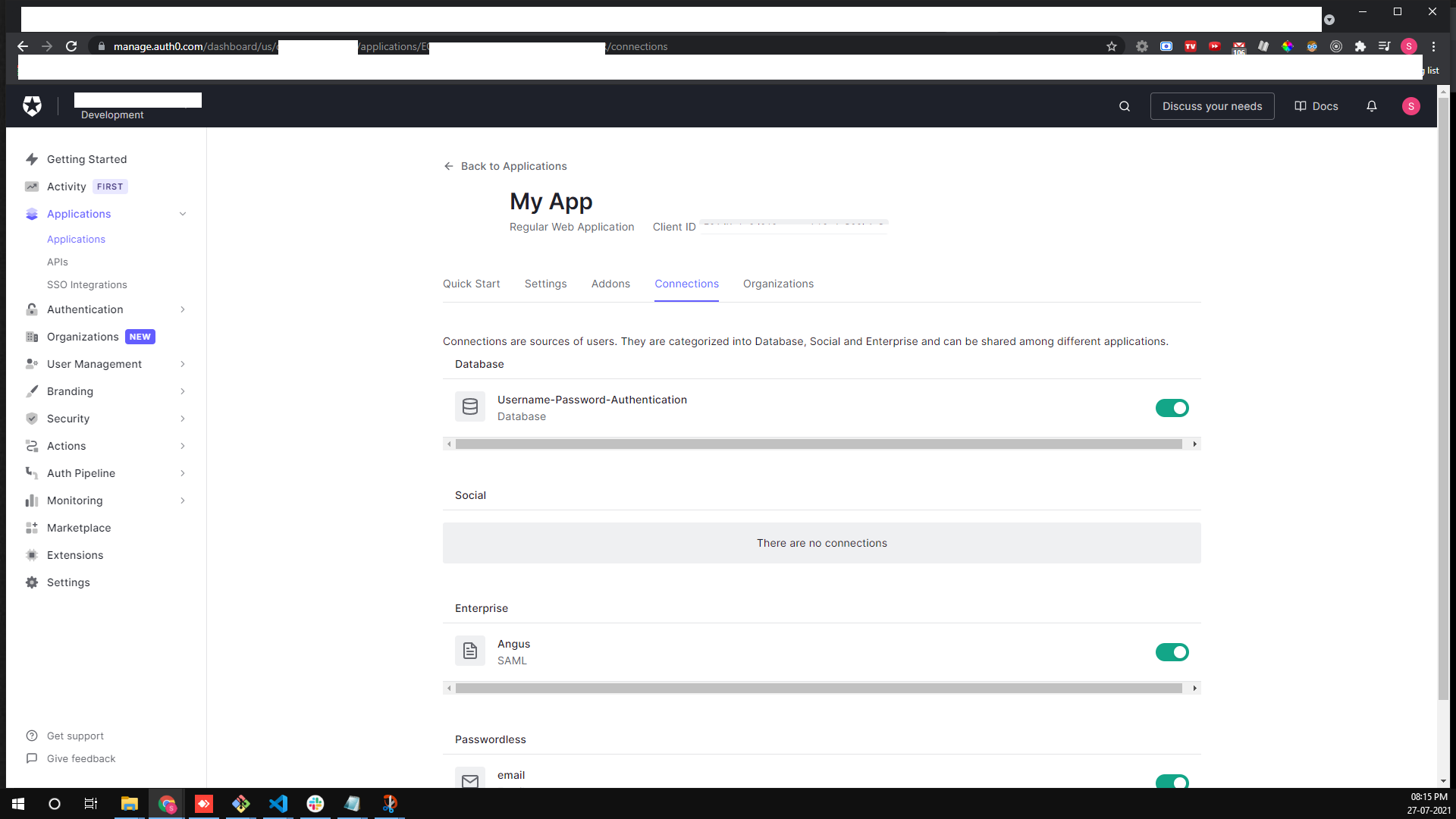This screenshot has height=819, width=1456.
Task: Open the notifications bell
Action: [1372, 106]
